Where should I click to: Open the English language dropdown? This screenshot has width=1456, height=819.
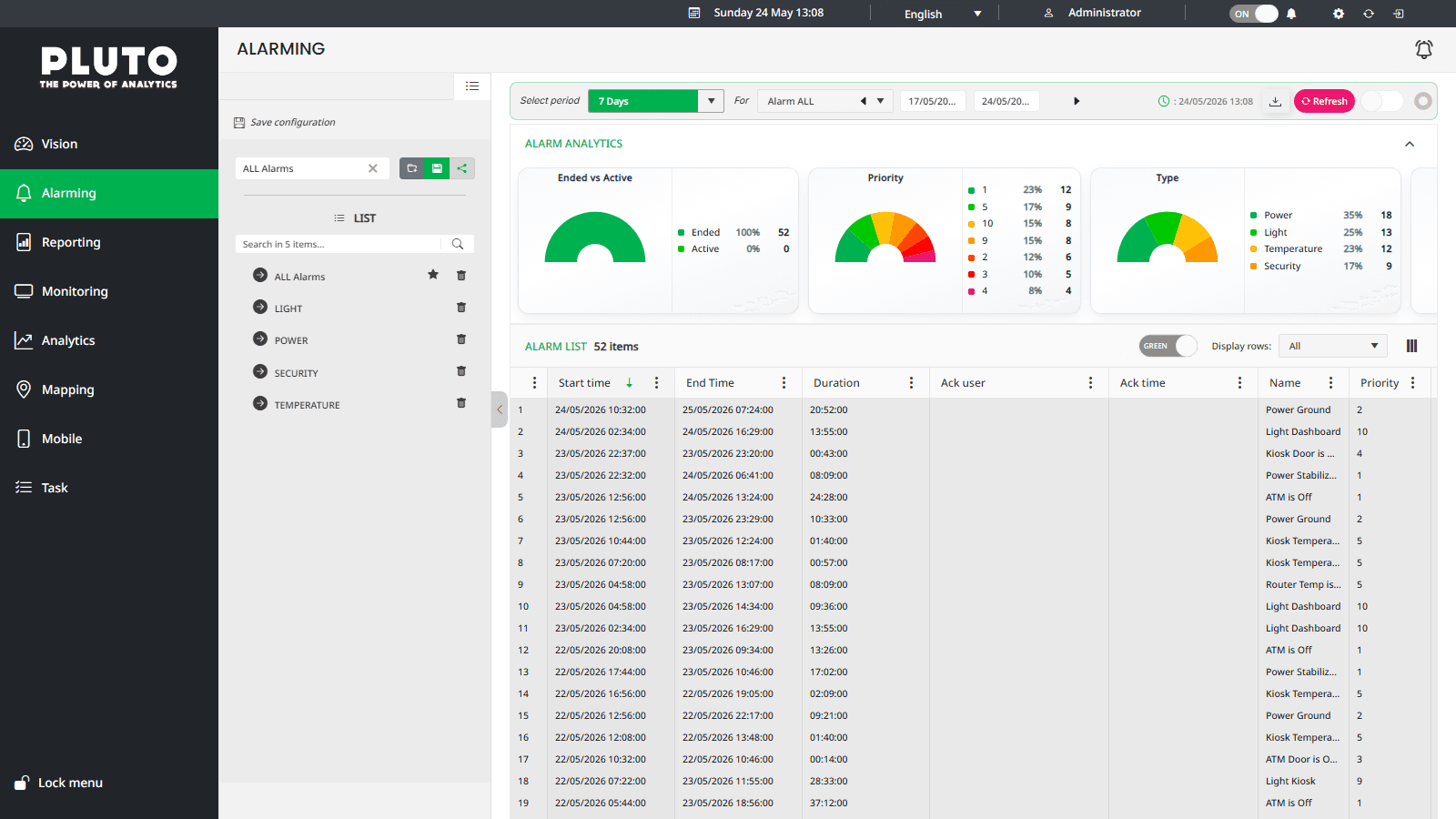[x=943, y=14]
